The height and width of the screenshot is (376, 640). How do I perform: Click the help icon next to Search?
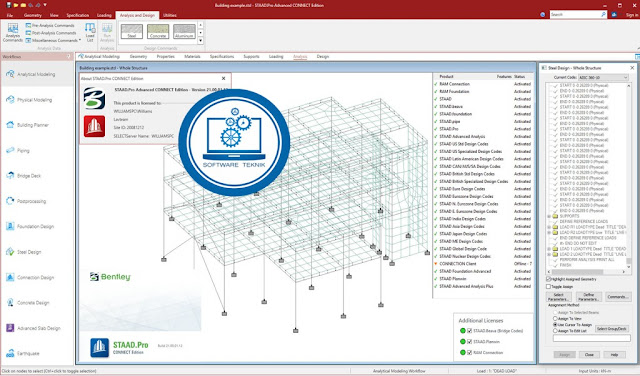coord(542,14)
